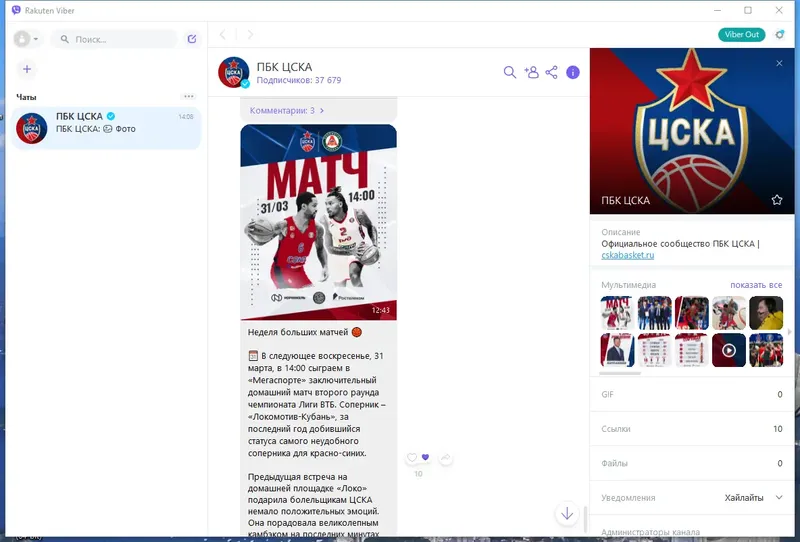Click the ПБК ЦСКА channel avatar in header
Image resolution: width=800 pixels, height=542 pixels.
[x=234, y=72]
